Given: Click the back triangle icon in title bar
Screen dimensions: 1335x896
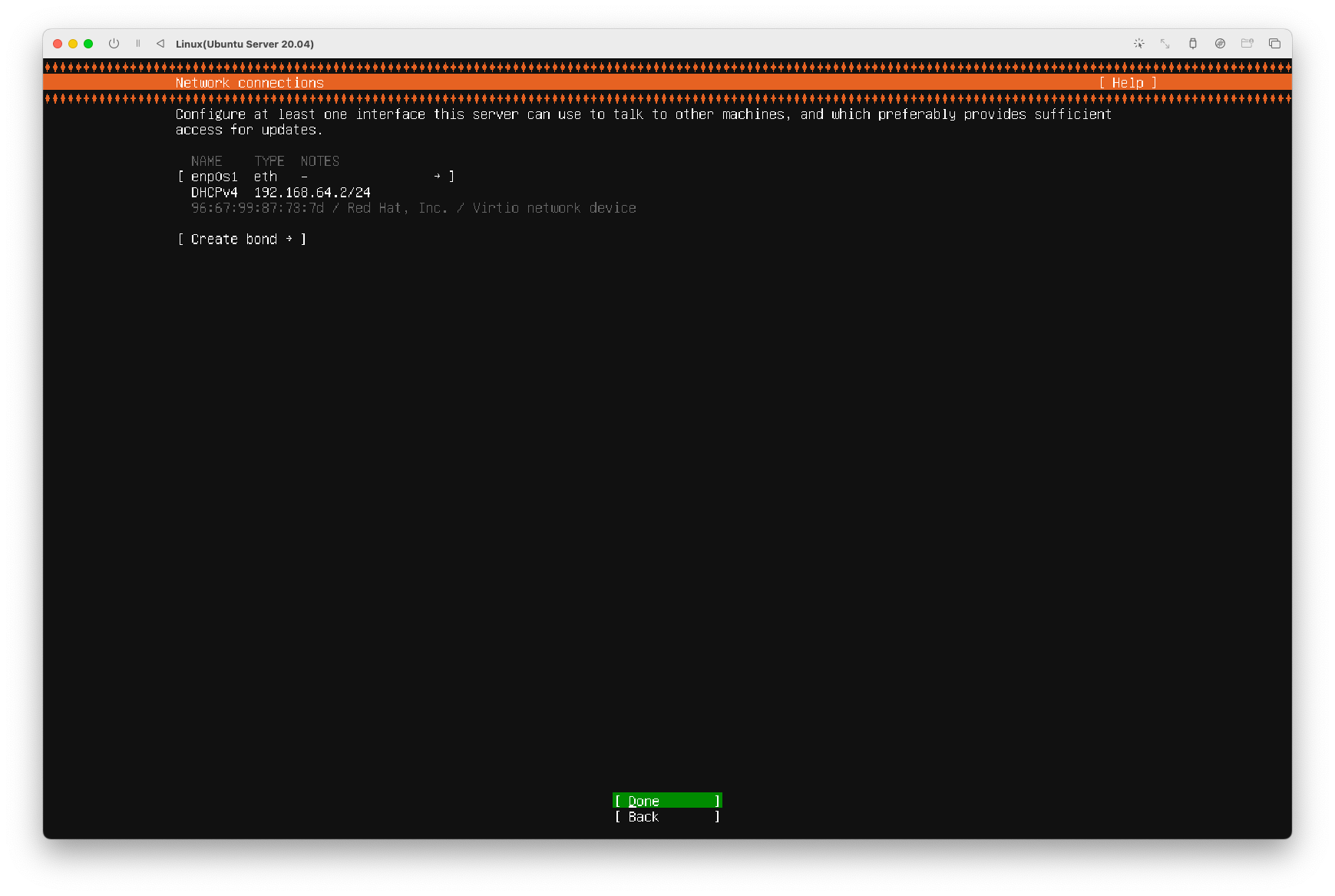Looking at the screenshot, I should pyautogui.click(x=160, y=44).
